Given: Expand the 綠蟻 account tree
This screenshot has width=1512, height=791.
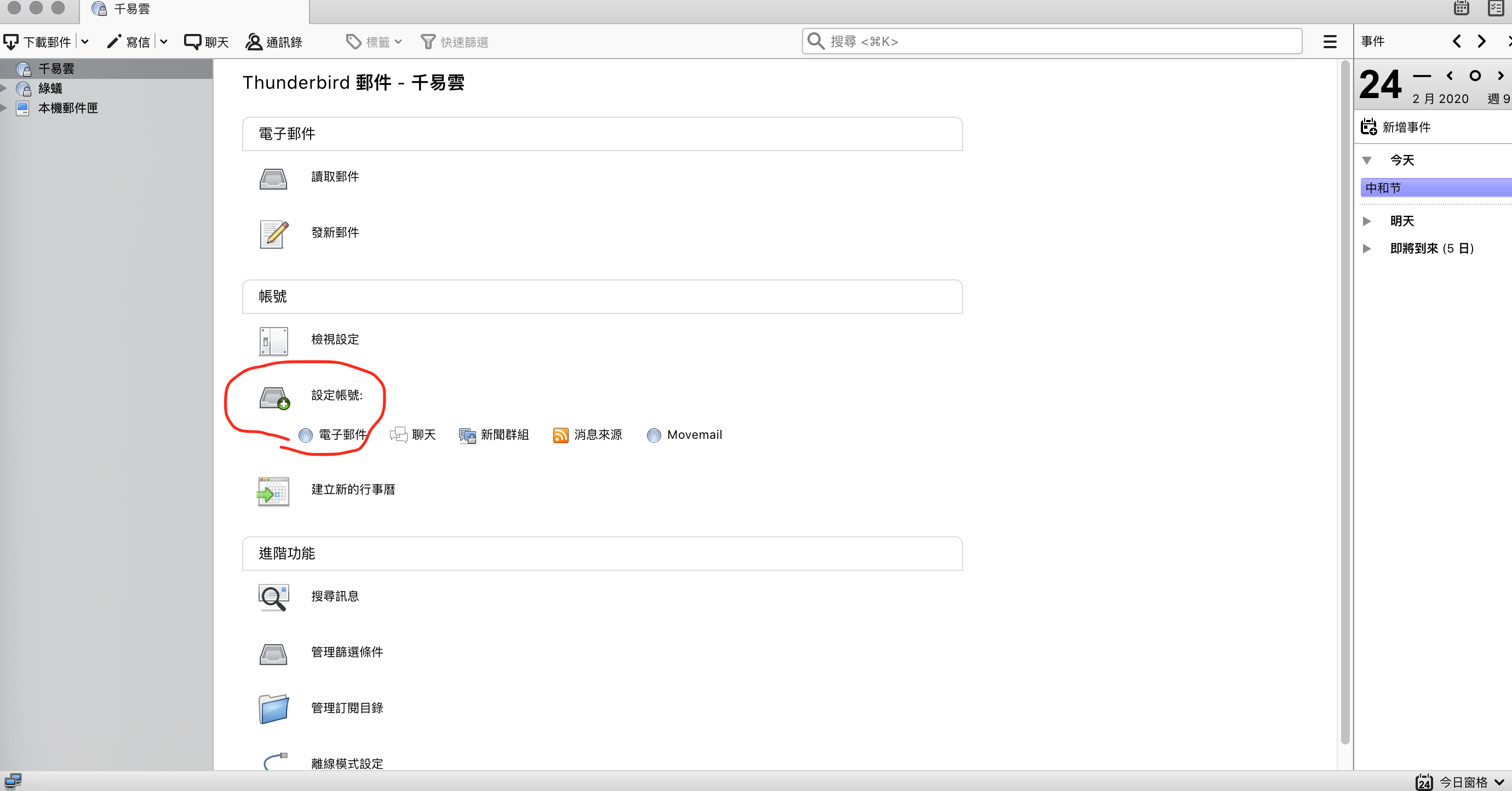Looking at the screenshot, I should coord(4,89).
